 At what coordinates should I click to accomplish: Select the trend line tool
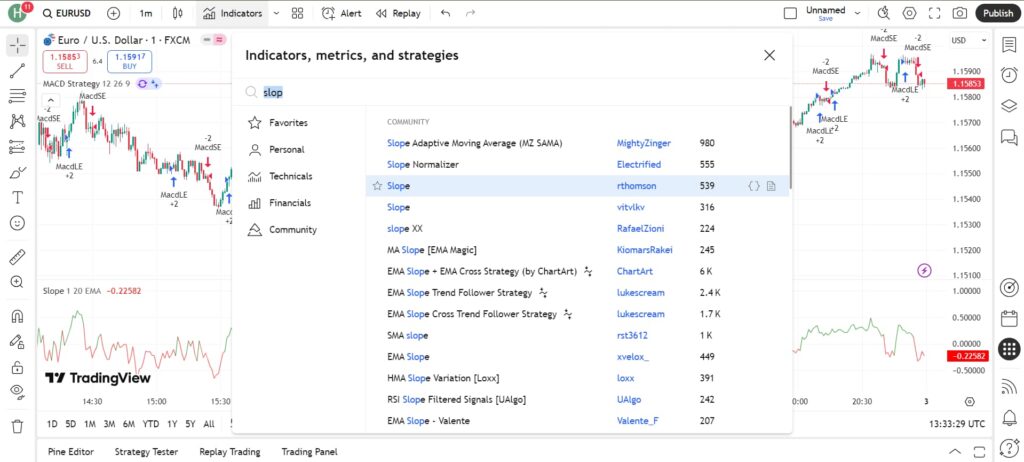point(18,71)
